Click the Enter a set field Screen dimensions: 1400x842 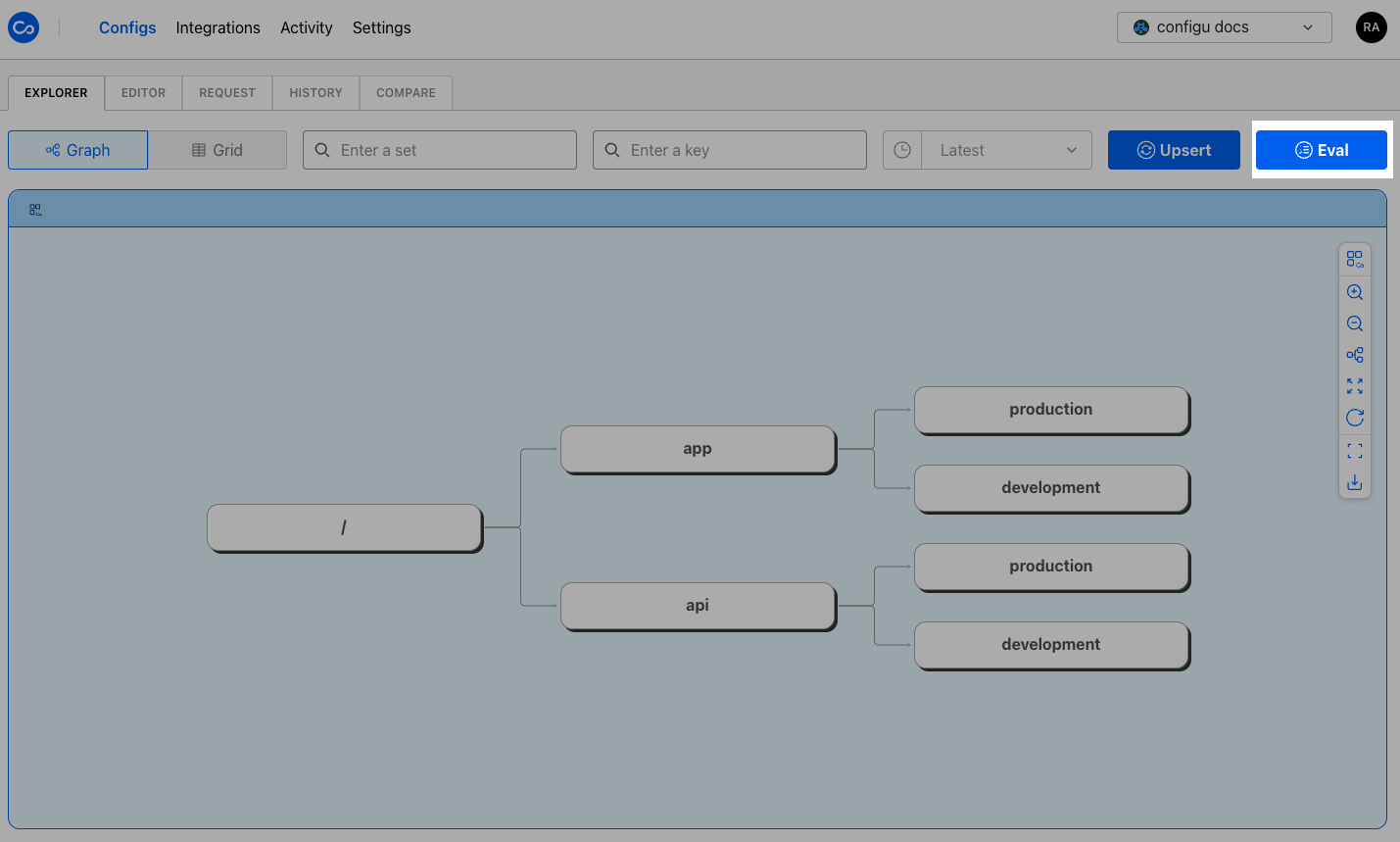tap(440, 150)
